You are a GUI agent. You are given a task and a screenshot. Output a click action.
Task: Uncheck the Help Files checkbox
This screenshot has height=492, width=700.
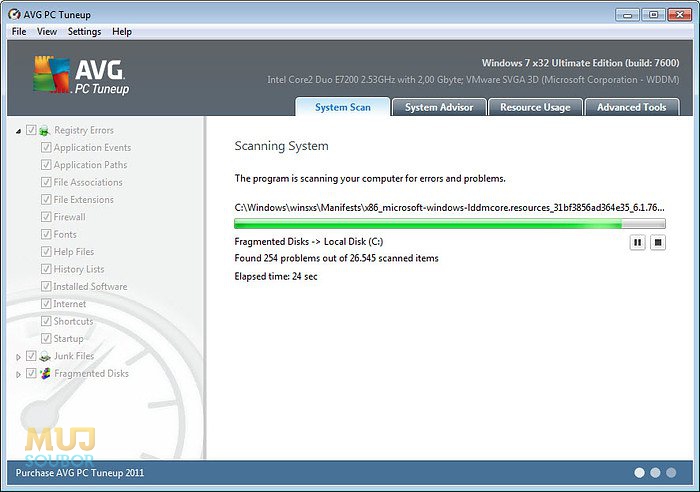(46, 251)
